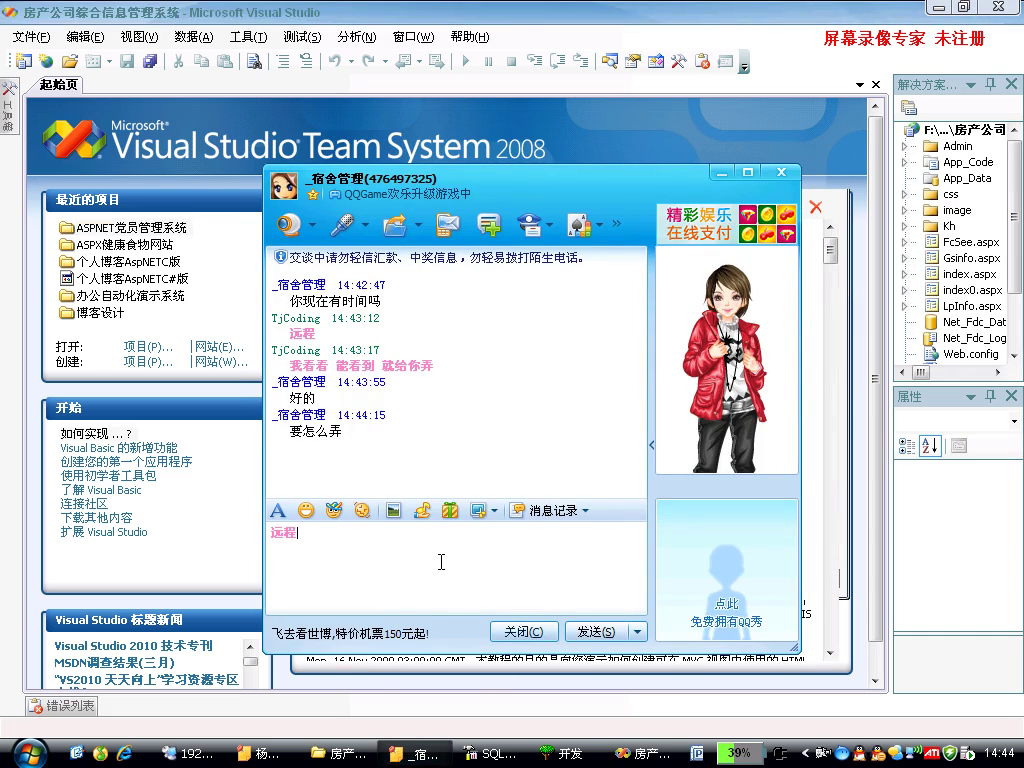Click the send mail envelope icon in QQ
The height and width of the screenshot is (768, 1024).
pos(447,225)
